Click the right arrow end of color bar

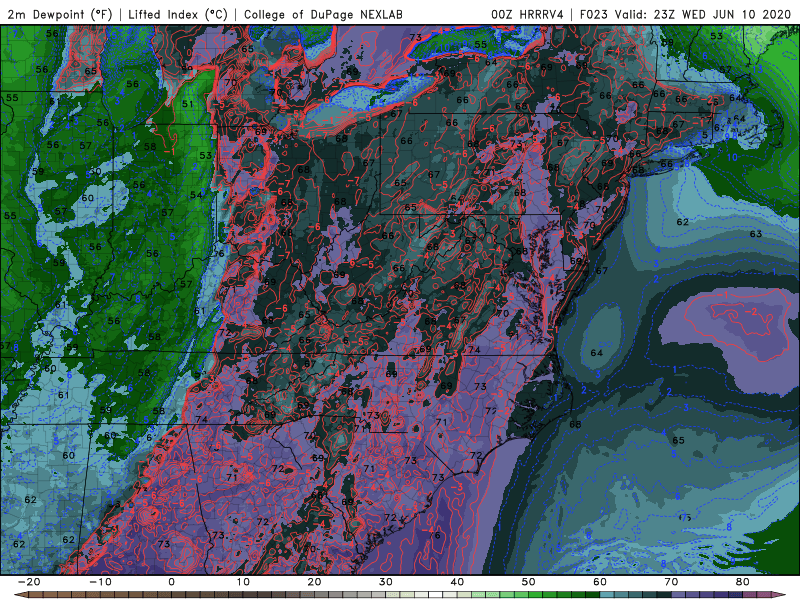click(x=779, y=595)
